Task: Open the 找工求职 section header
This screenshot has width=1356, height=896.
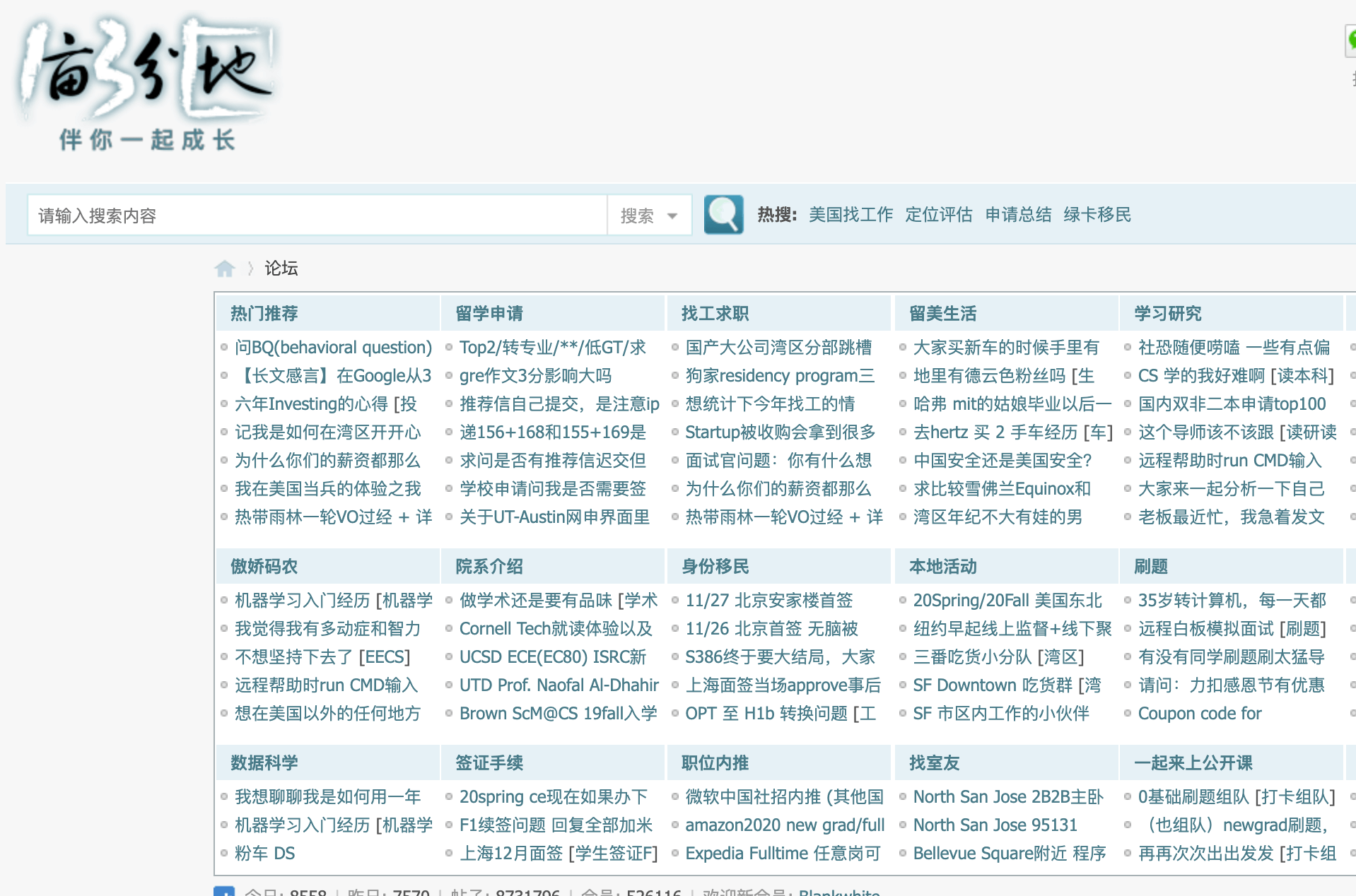Action: pos(715,313)
